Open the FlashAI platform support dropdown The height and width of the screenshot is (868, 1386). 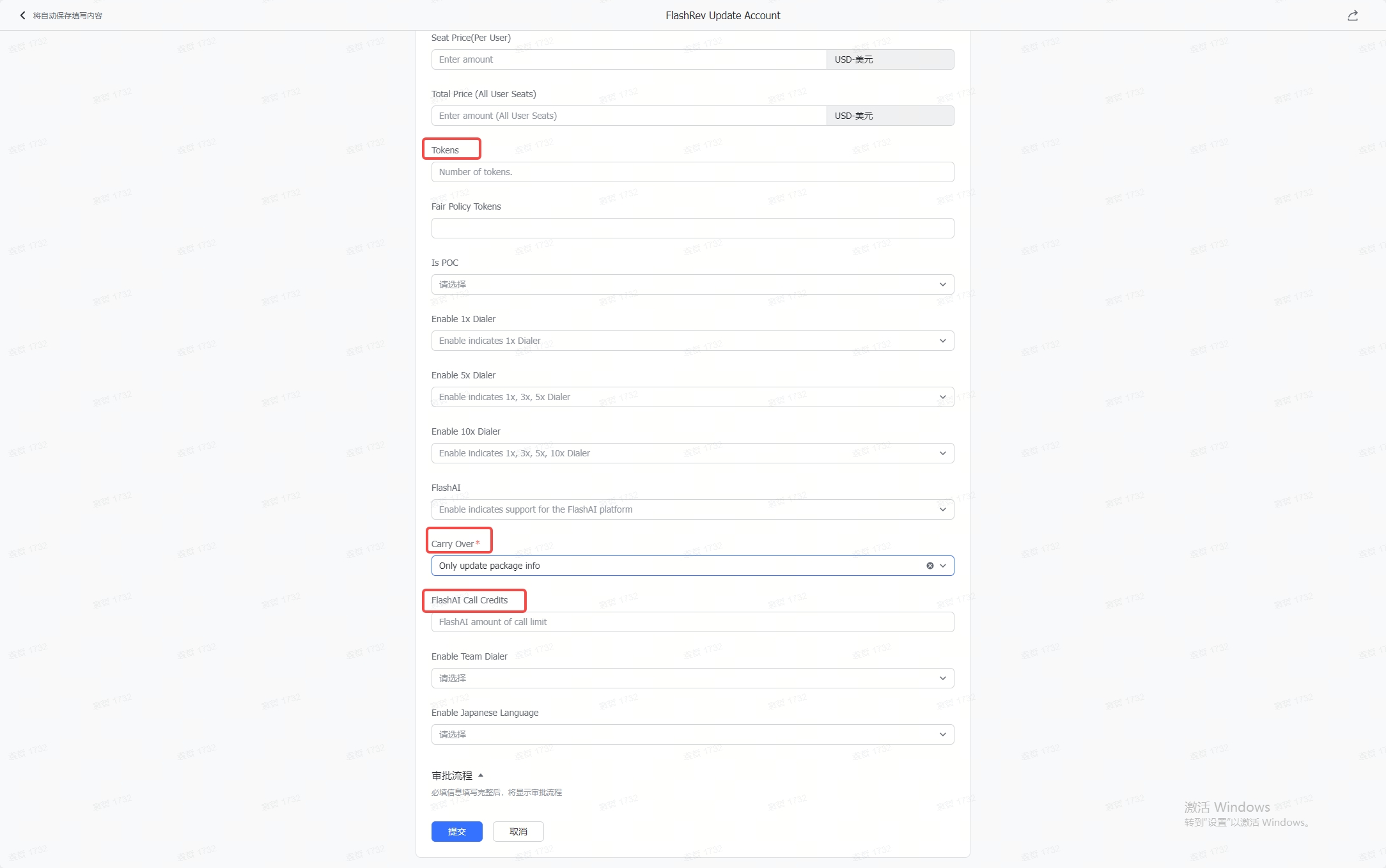point(693,509)
